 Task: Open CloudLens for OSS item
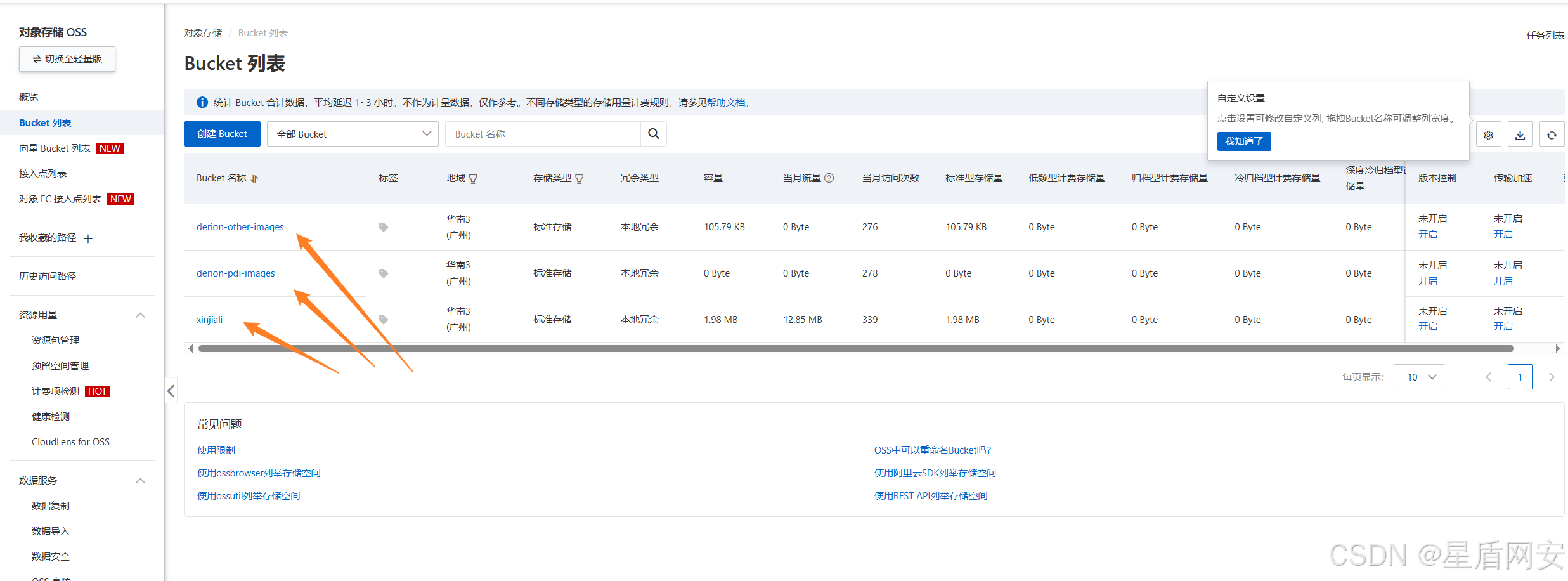[x=70, y=441]
